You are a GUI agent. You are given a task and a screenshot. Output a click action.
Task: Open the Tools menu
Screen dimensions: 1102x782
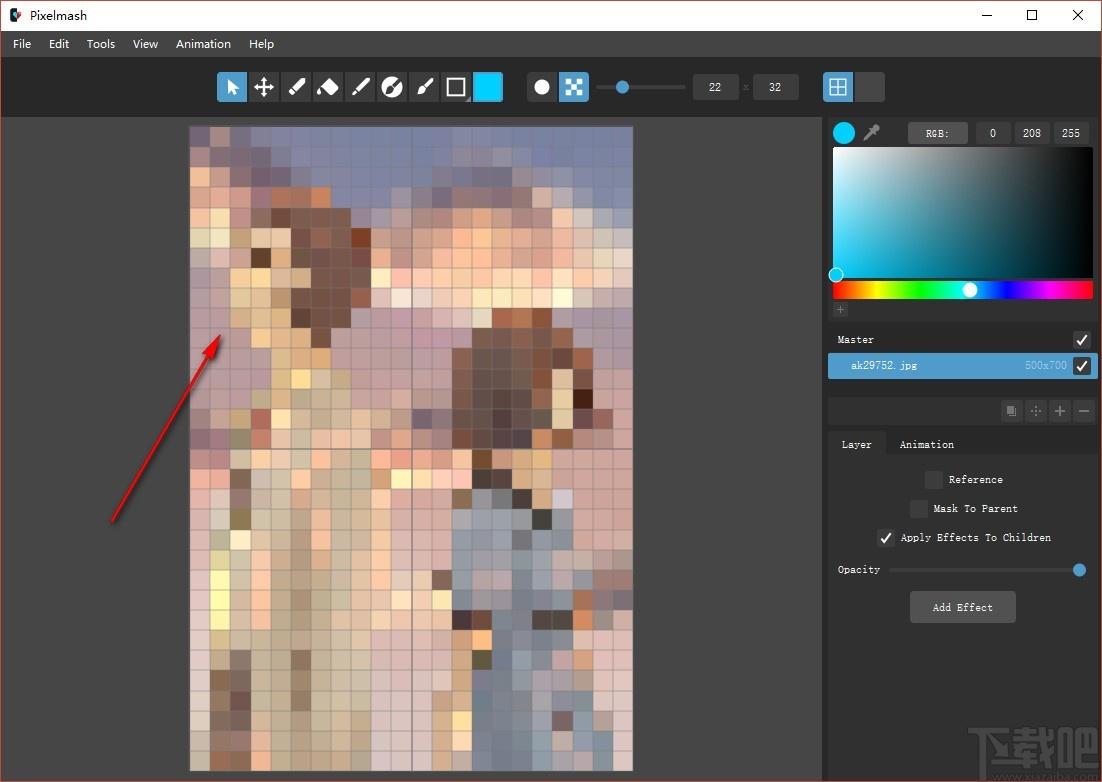pyautogui.click(x=101, y=44)
